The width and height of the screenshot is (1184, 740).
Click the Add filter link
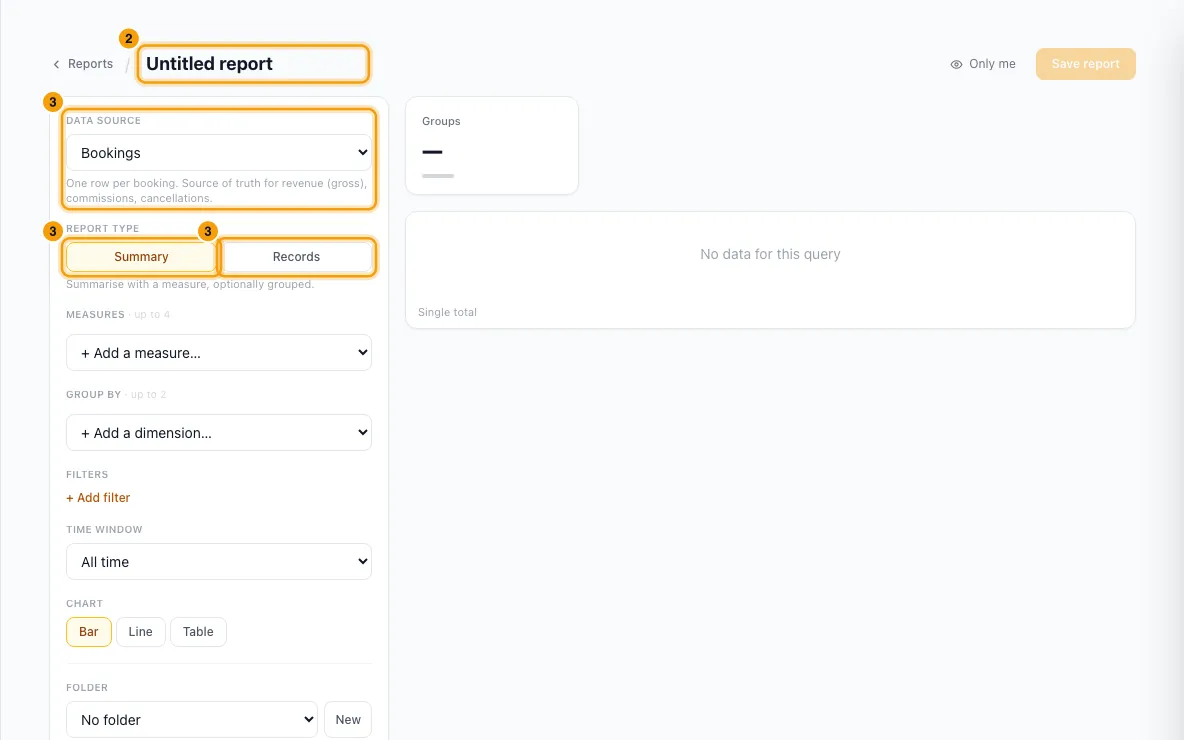[98, 498]
